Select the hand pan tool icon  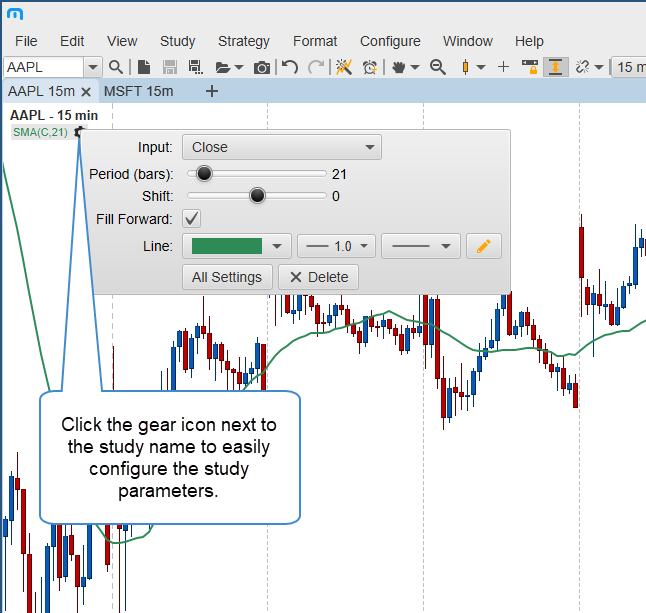(399, 67)
